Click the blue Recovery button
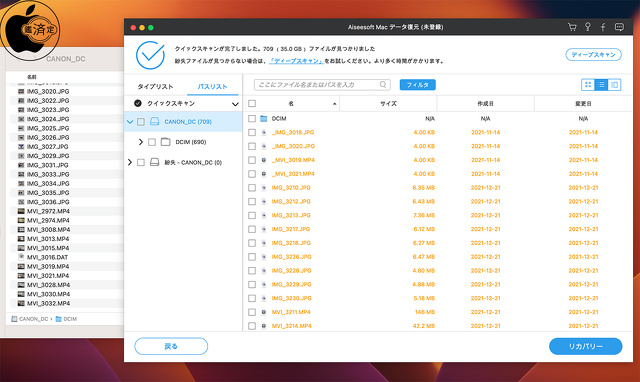The image size is (640, 382). pyautogui.click(x=586, y=346)
